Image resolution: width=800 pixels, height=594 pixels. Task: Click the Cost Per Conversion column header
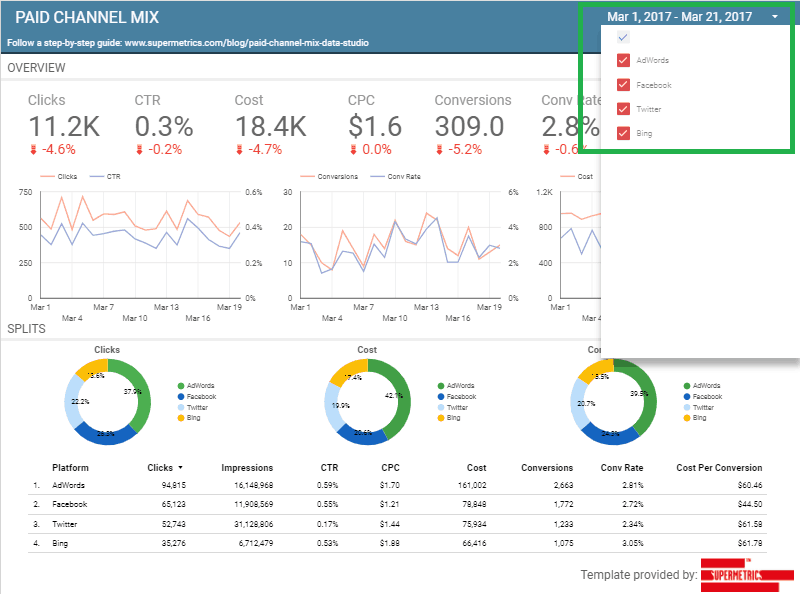point(719,468)
